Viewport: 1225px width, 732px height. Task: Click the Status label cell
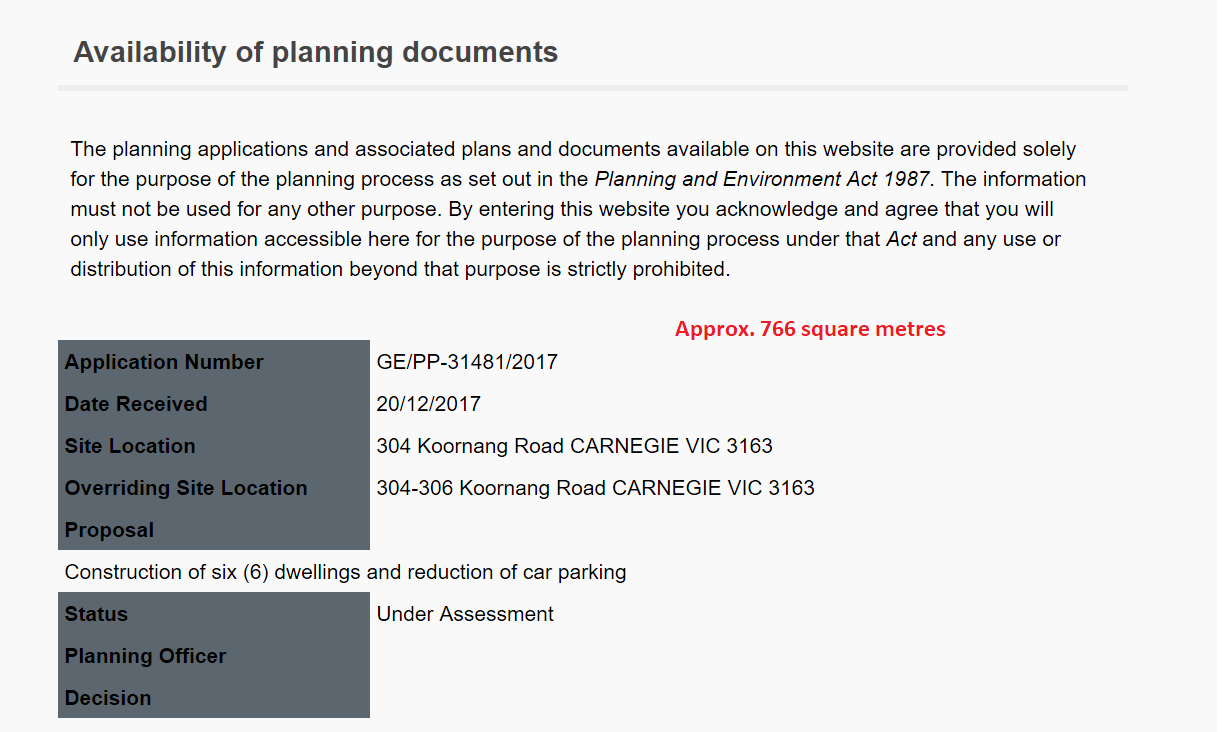click(x=97, y=614)
